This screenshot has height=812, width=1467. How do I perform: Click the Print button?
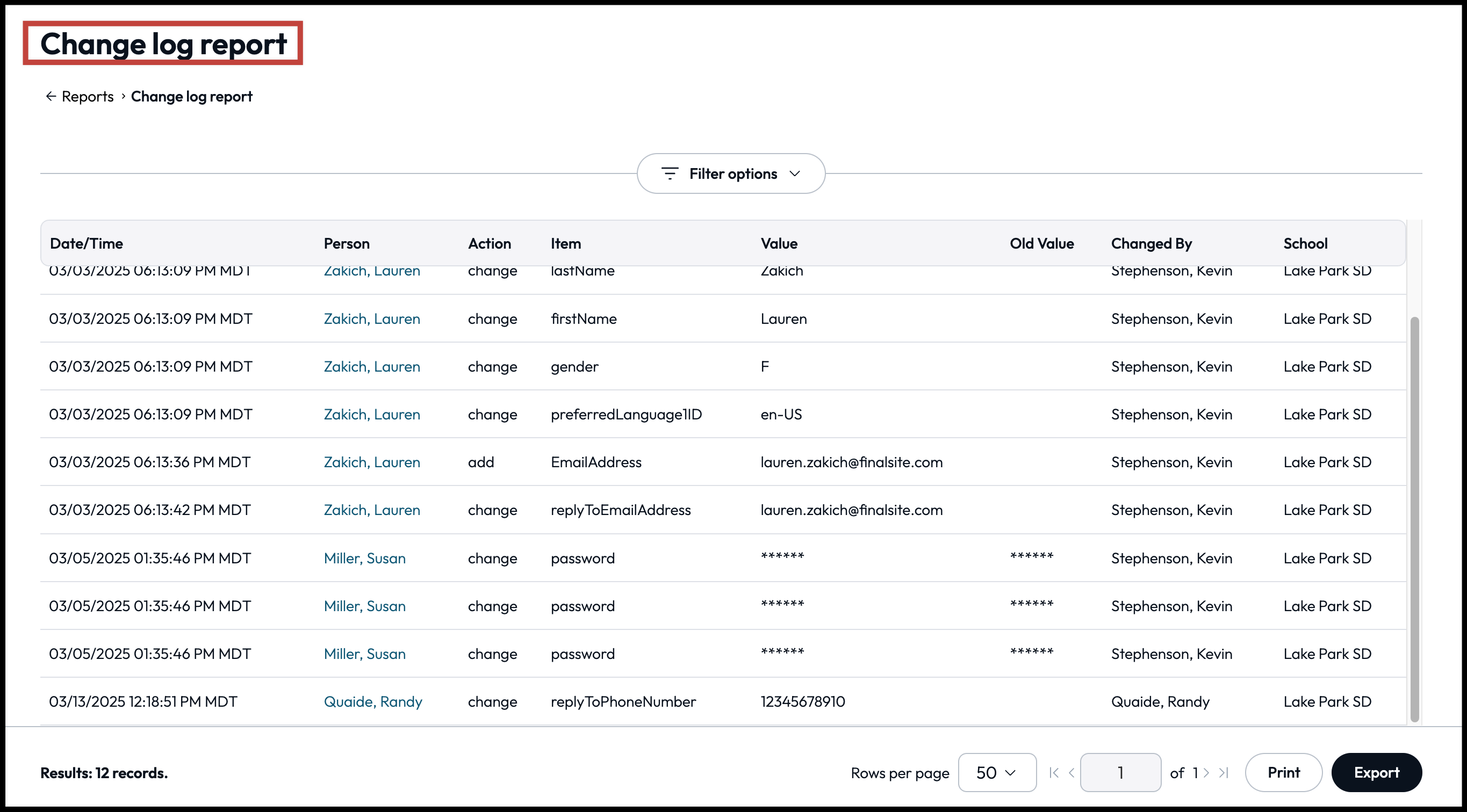click(1284, 773)
